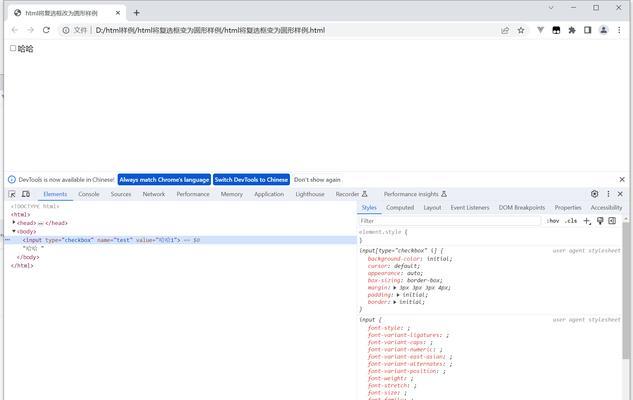Switch to the Layout sub-tab

pyautogui.click(x=432, y=207)
